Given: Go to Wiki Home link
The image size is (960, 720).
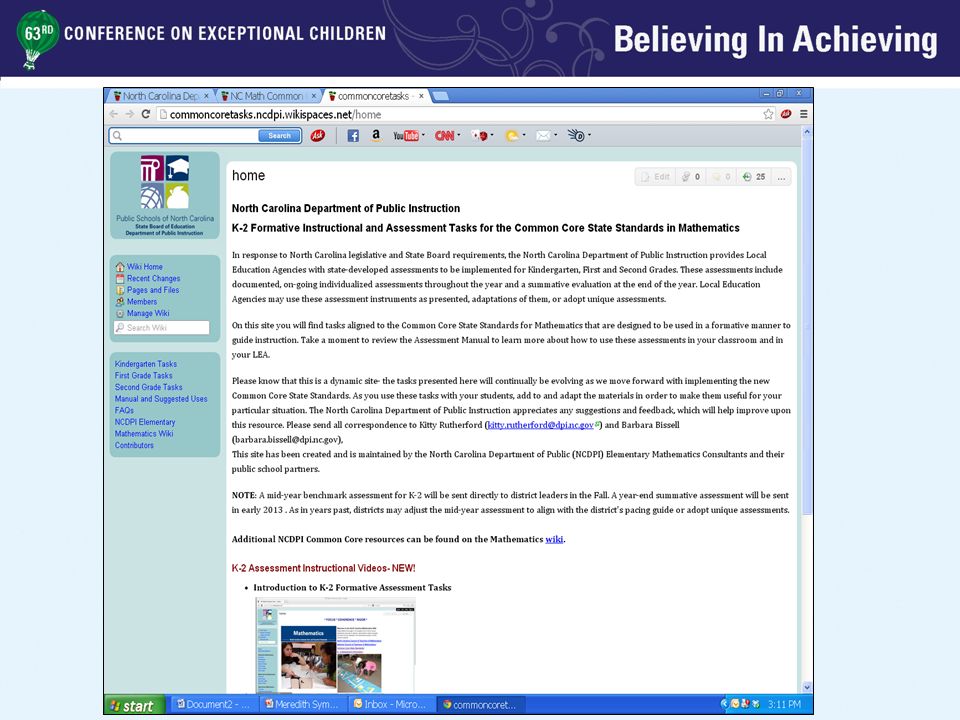Looking at the screenshot, I should tap(144, 267).
